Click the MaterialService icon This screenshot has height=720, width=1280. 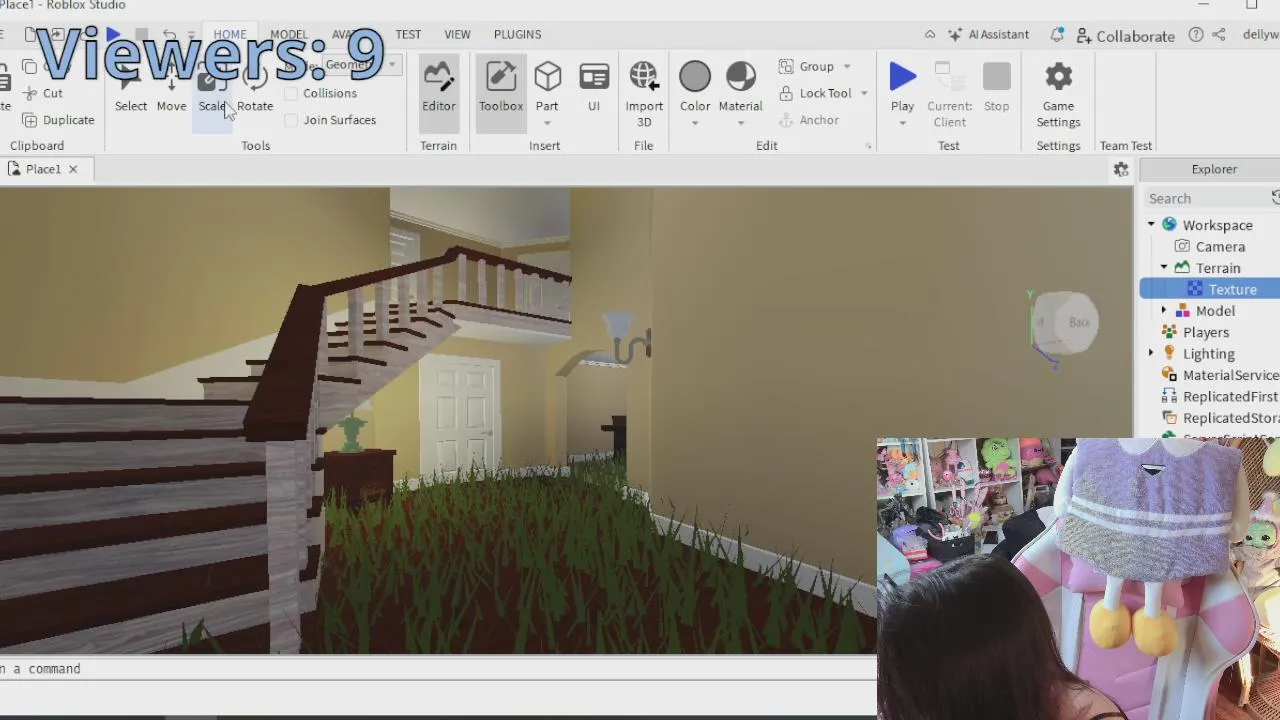pos(1169,375)
